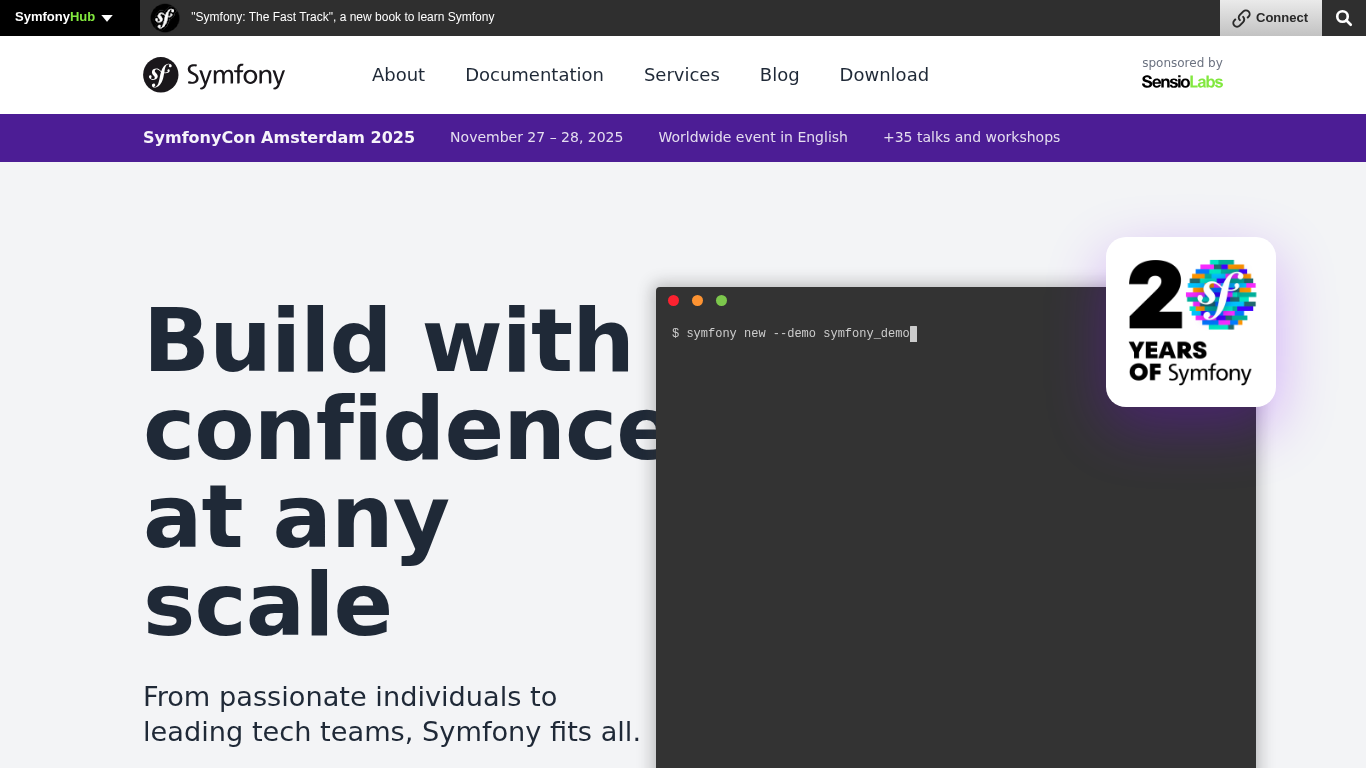This screenshot has height=768, width=1366.
Task: Click the terminal command line text
Action: [791, 334]
